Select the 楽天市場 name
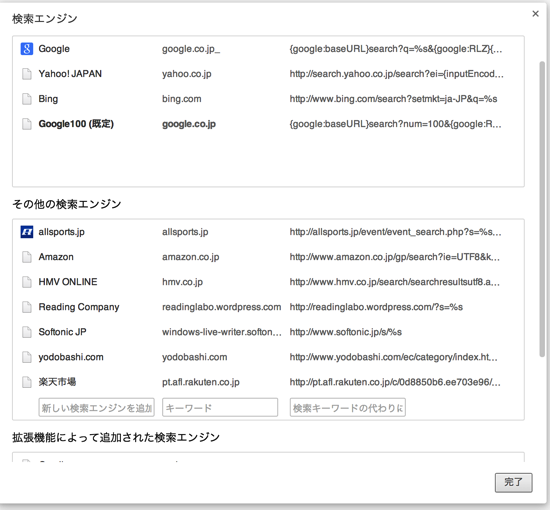 (x=57, y=382)
